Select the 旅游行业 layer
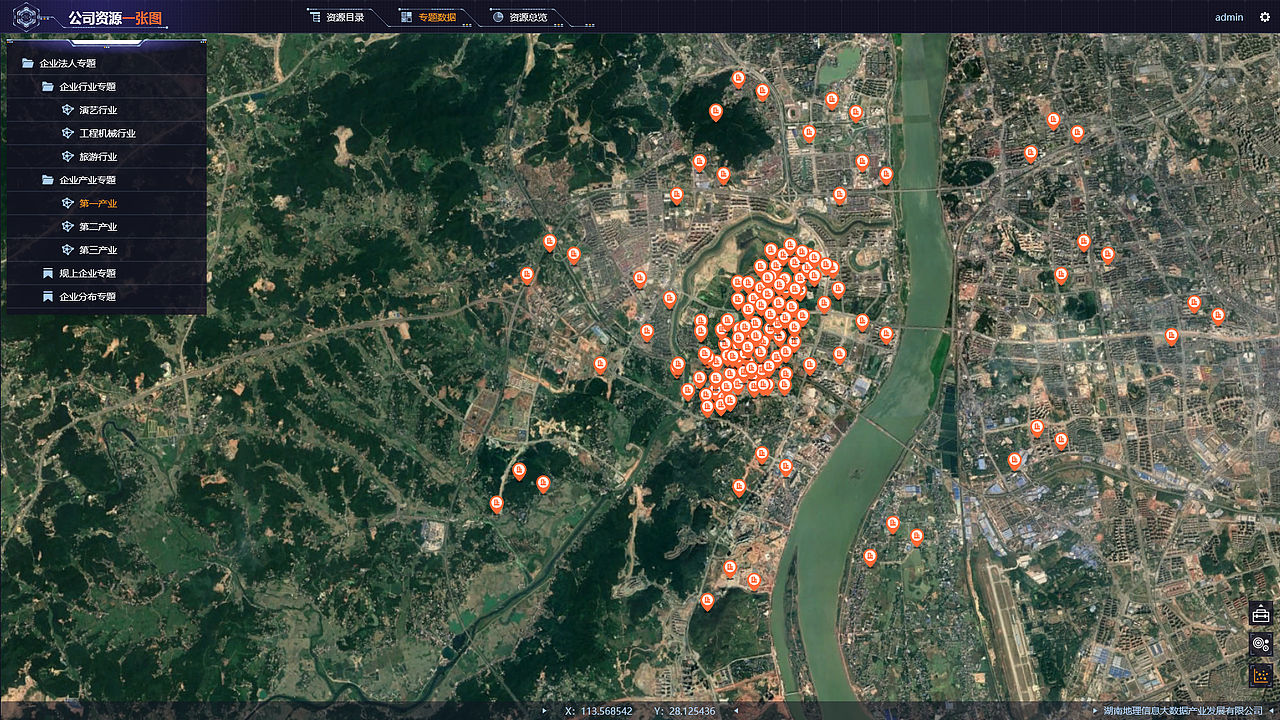 (x=98, y=157)
